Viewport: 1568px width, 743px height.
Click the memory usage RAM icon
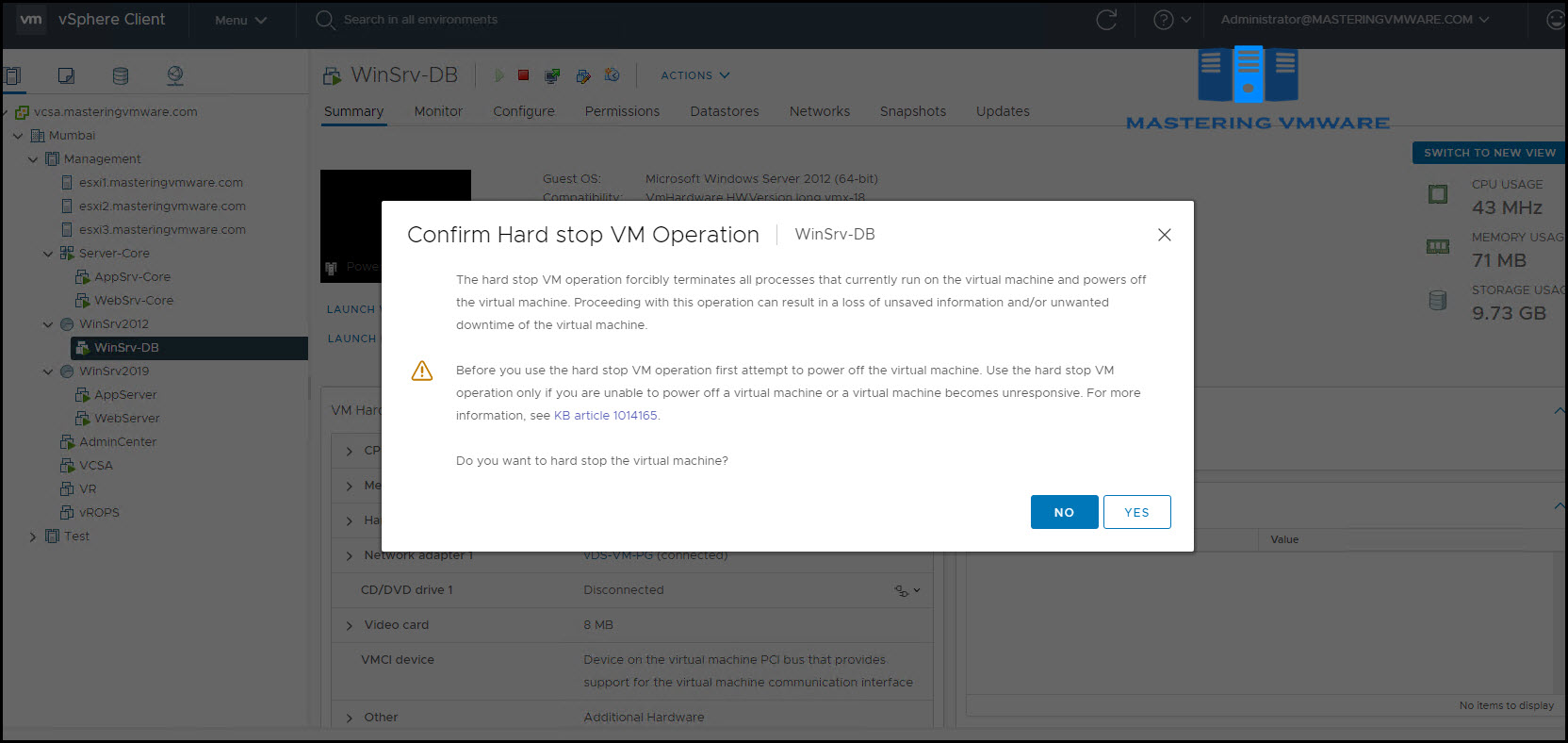pyautogui.click(x=1437, y=247)
